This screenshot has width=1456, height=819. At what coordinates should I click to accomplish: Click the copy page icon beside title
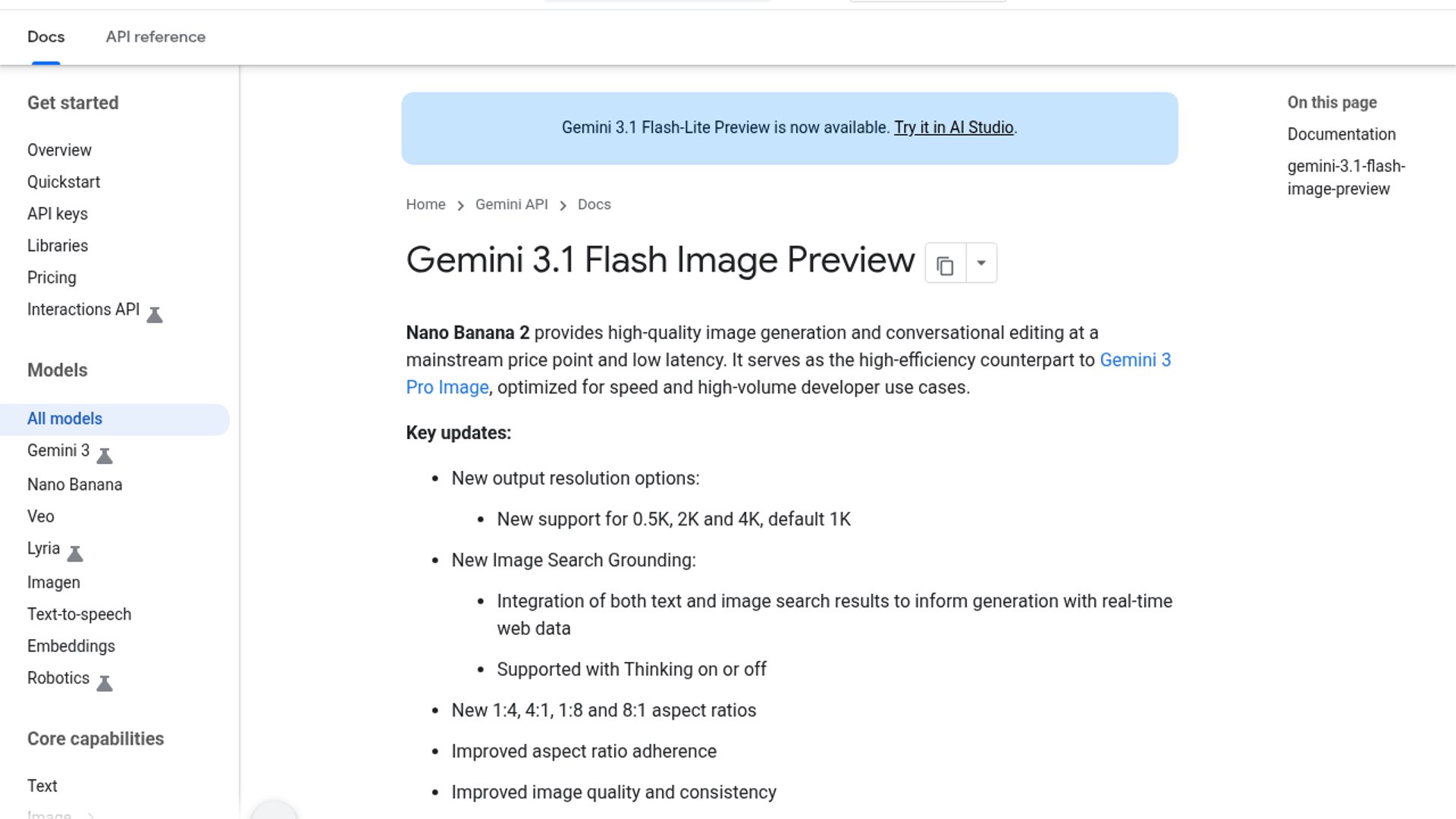(945, 264)
